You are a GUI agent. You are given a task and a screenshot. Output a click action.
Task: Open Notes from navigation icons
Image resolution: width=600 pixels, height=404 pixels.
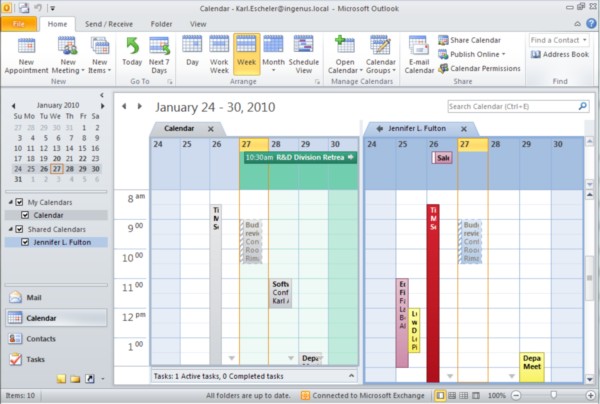(61, 379)
